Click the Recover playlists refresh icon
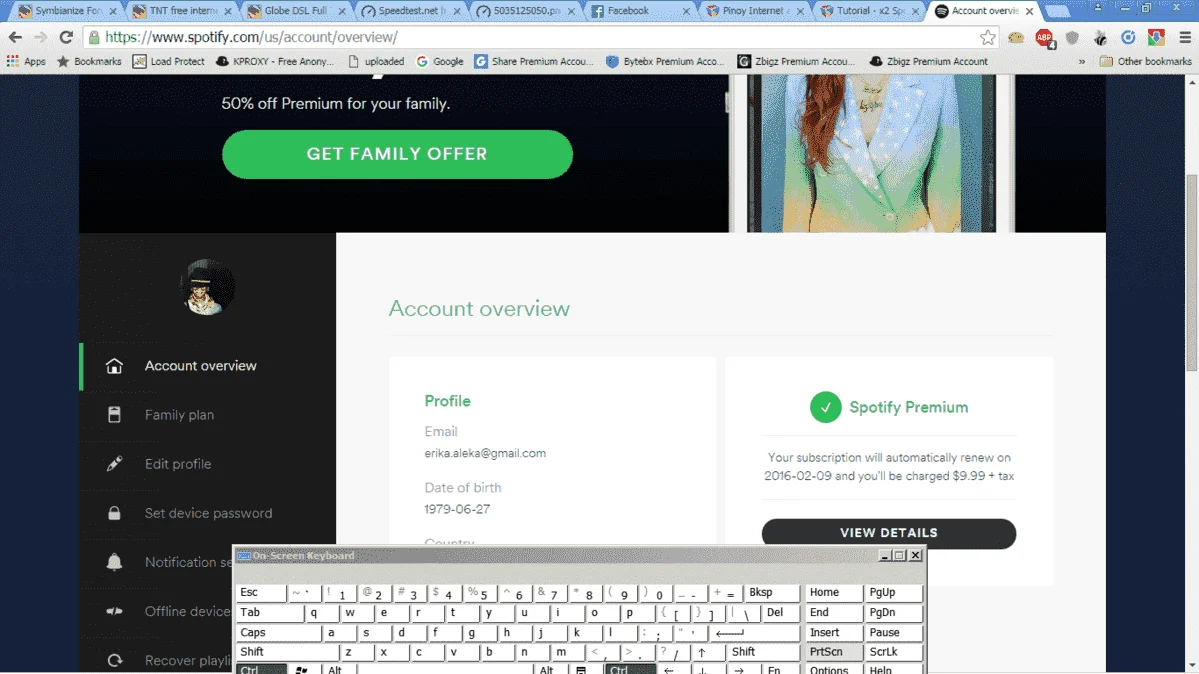The image size is (1199, 674). pos(115,659)
